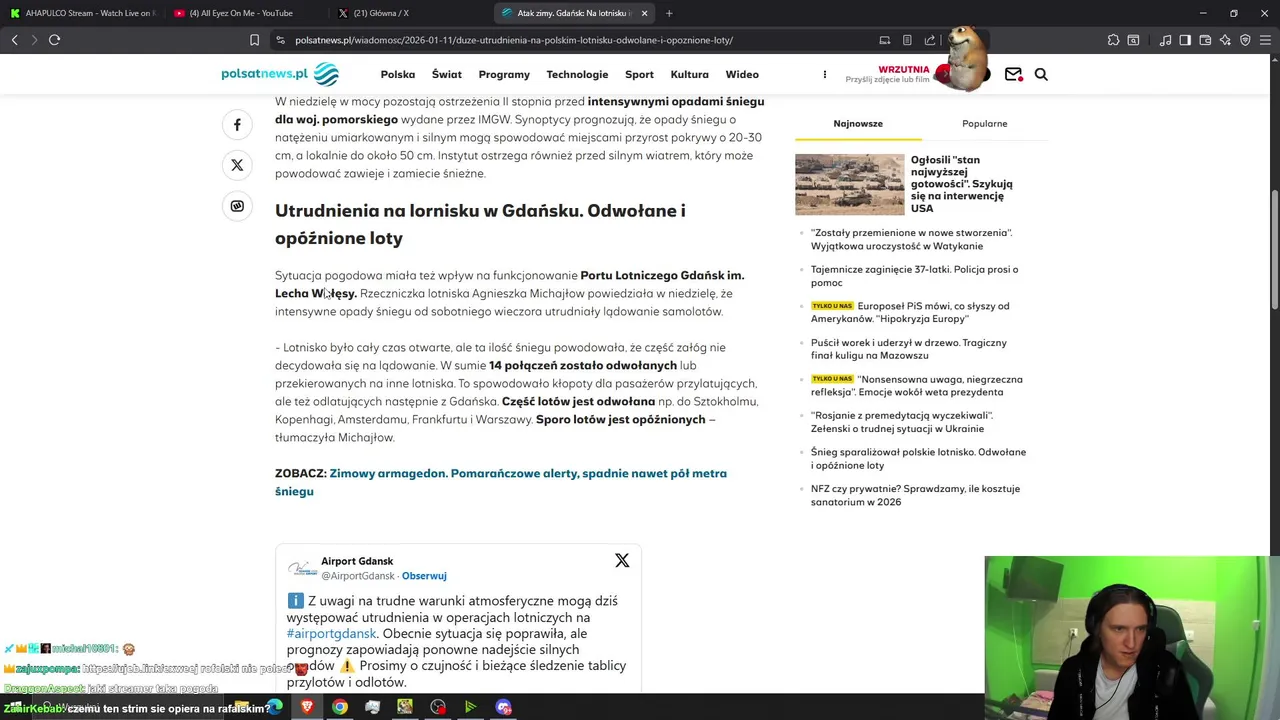Viewport: 1280px width, 720px height.
Task: Open the #airportgdansk hashtag link
Action: pos(332,633)
